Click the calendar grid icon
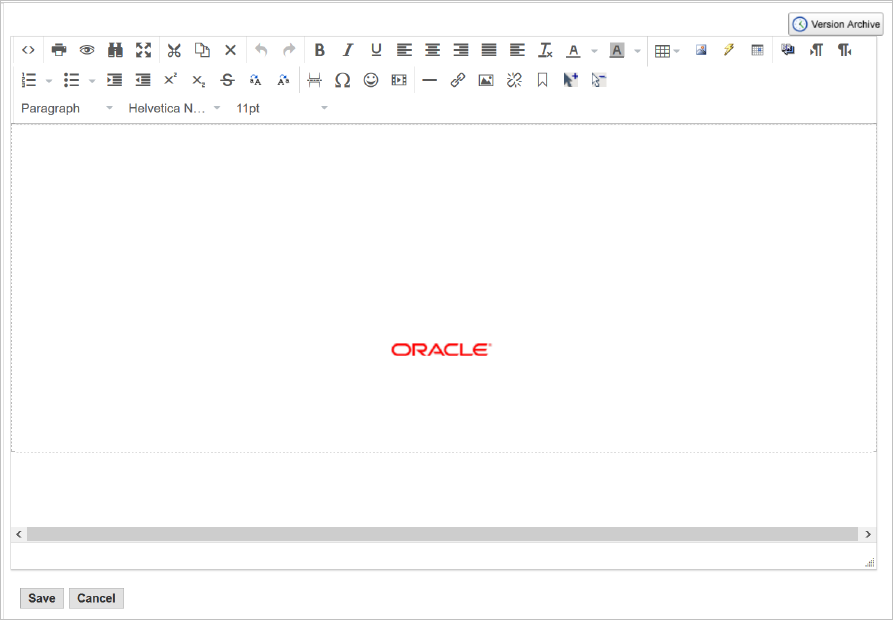 pyautogui.click(x=757, y=50)
